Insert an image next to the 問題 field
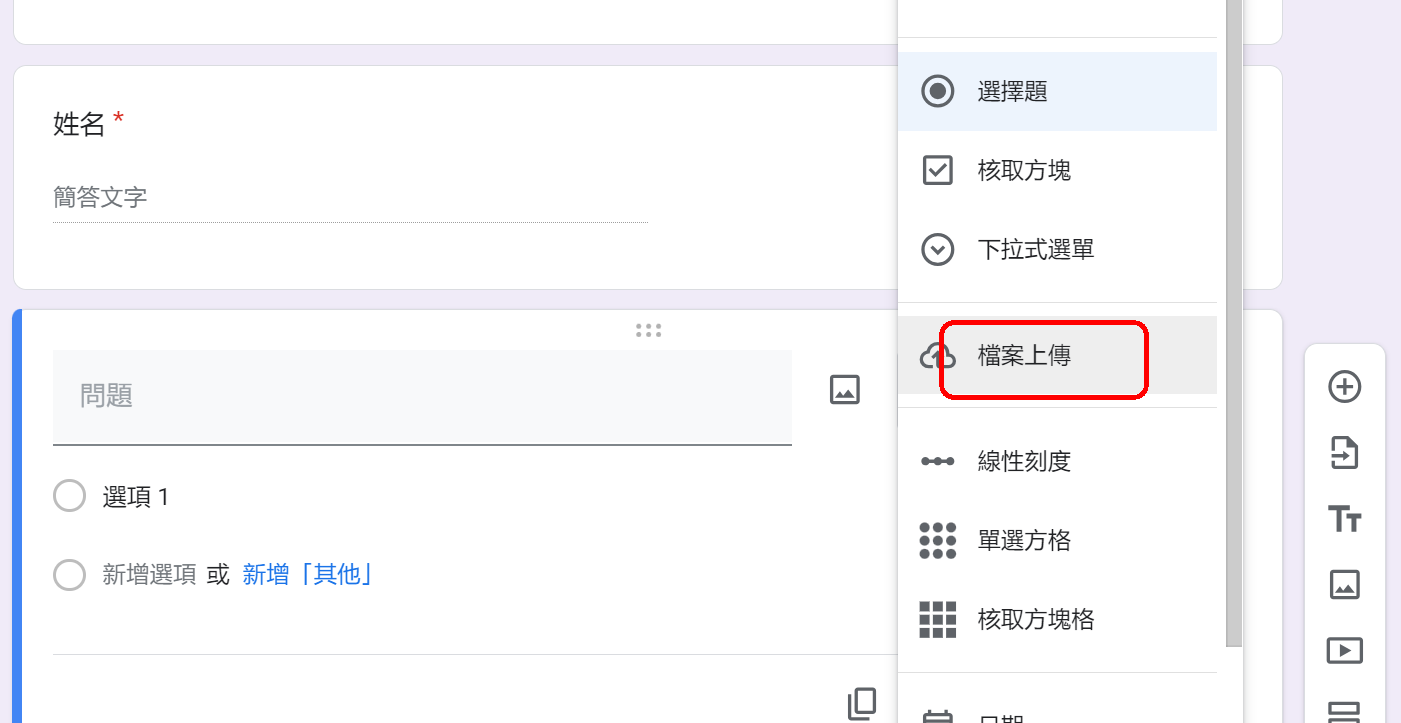 point(845,390)
